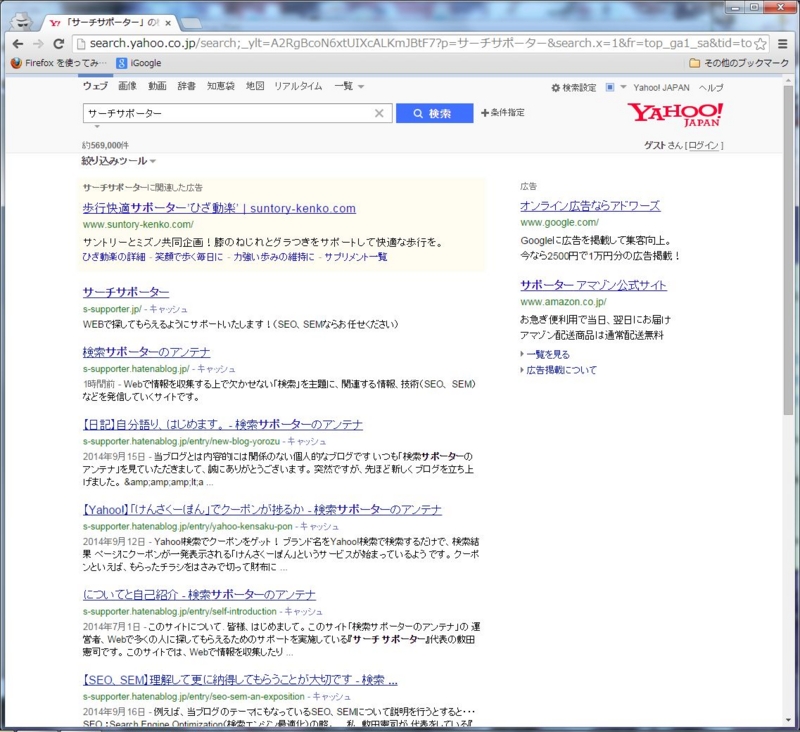Open Chrome hamburger menu
The width and height of the screenshot is (800, 732).
coord(783,44)
